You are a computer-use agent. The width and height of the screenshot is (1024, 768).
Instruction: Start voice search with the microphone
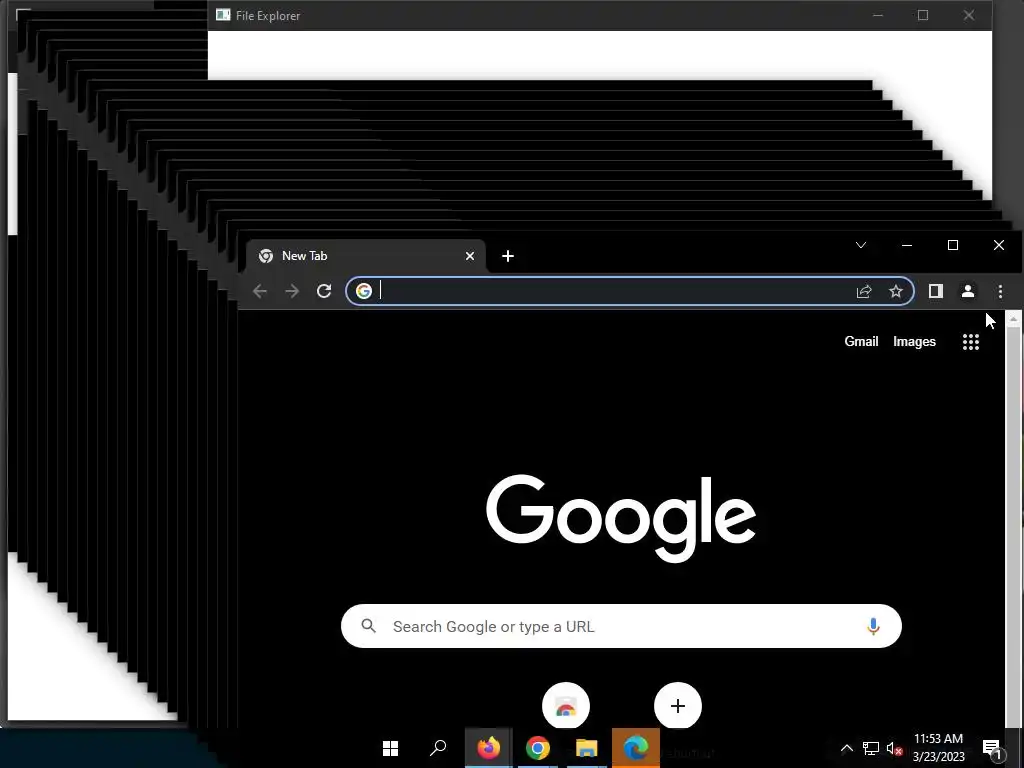pyautogui.click(x=873, y=626)
